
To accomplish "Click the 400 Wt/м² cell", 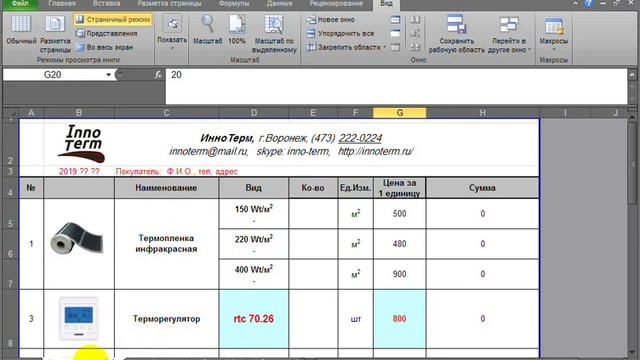I will 254,274.
